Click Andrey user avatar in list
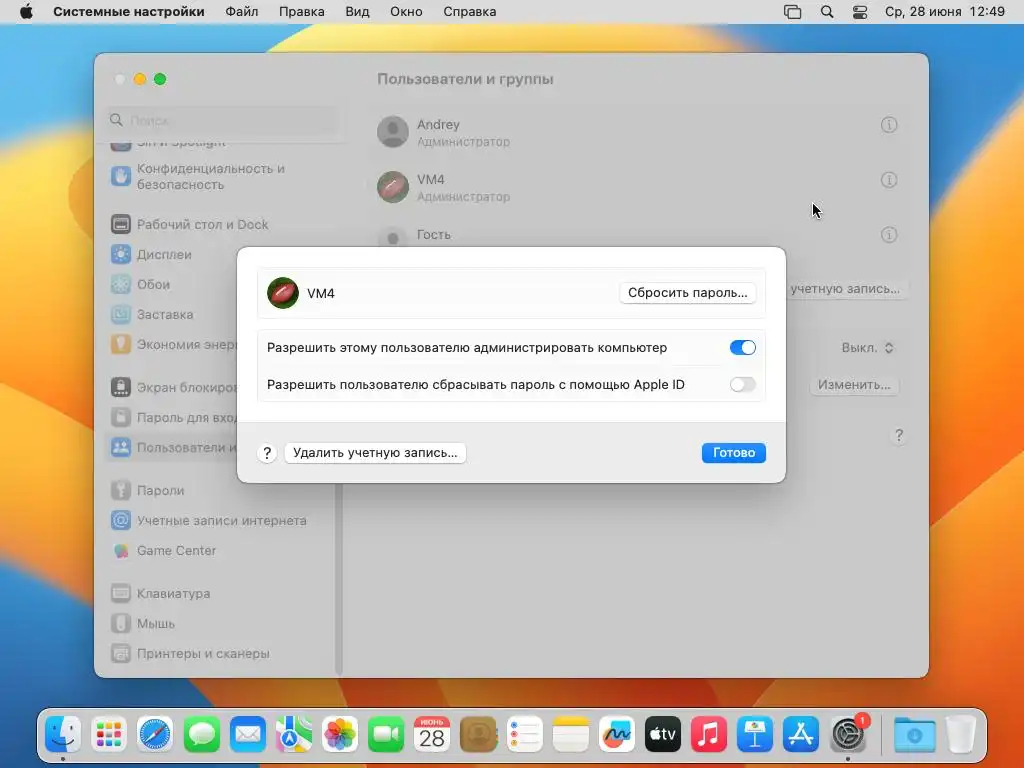The height and width of the screenshot is (768, 1024). (393, 132)
